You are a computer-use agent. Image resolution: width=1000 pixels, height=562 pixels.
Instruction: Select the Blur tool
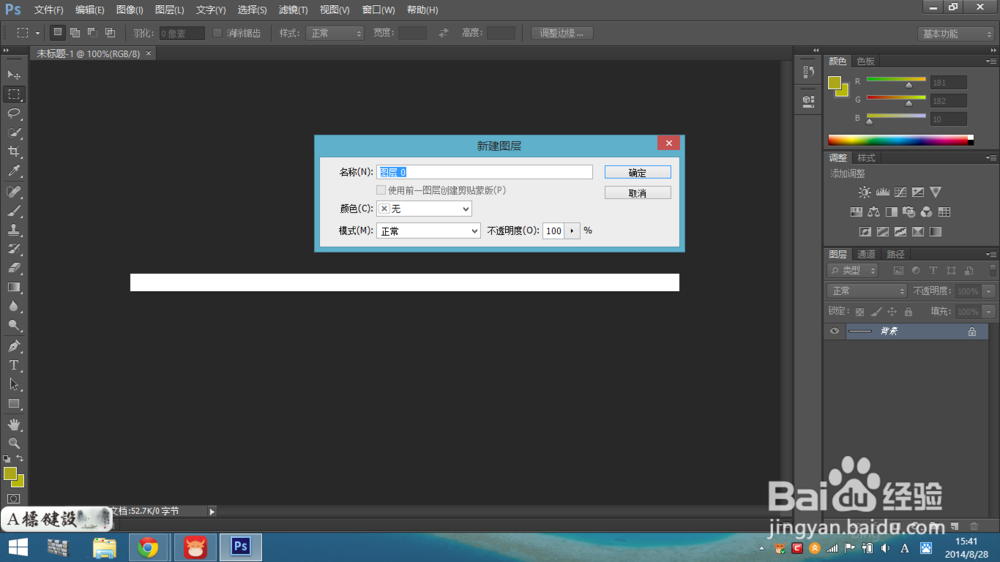pos(14,306)
